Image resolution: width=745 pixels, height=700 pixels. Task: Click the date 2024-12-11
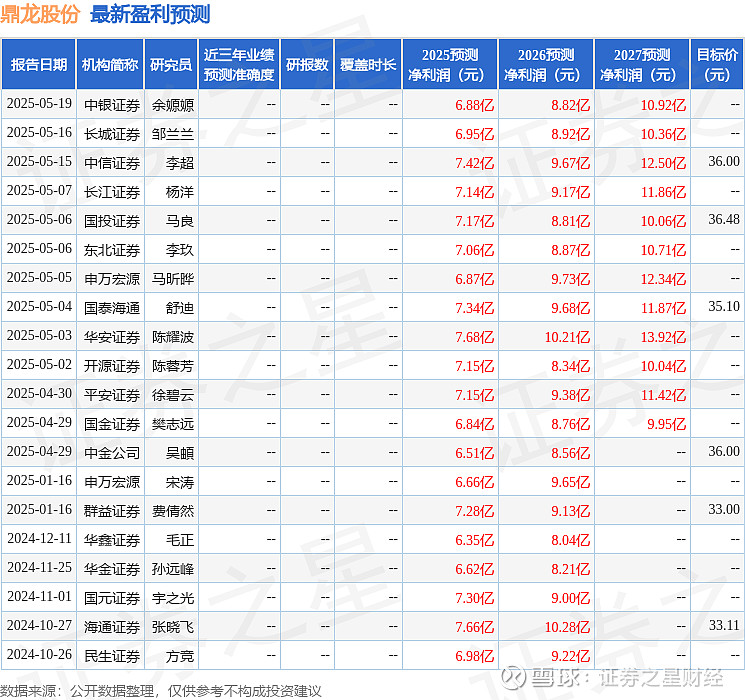[39, 538]
